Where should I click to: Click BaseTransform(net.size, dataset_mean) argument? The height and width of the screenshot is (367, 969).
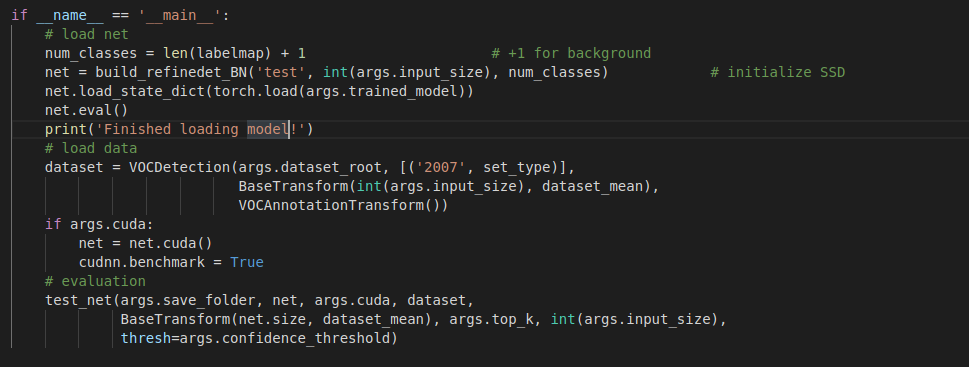pyautogui.click(x=281, y=319)
